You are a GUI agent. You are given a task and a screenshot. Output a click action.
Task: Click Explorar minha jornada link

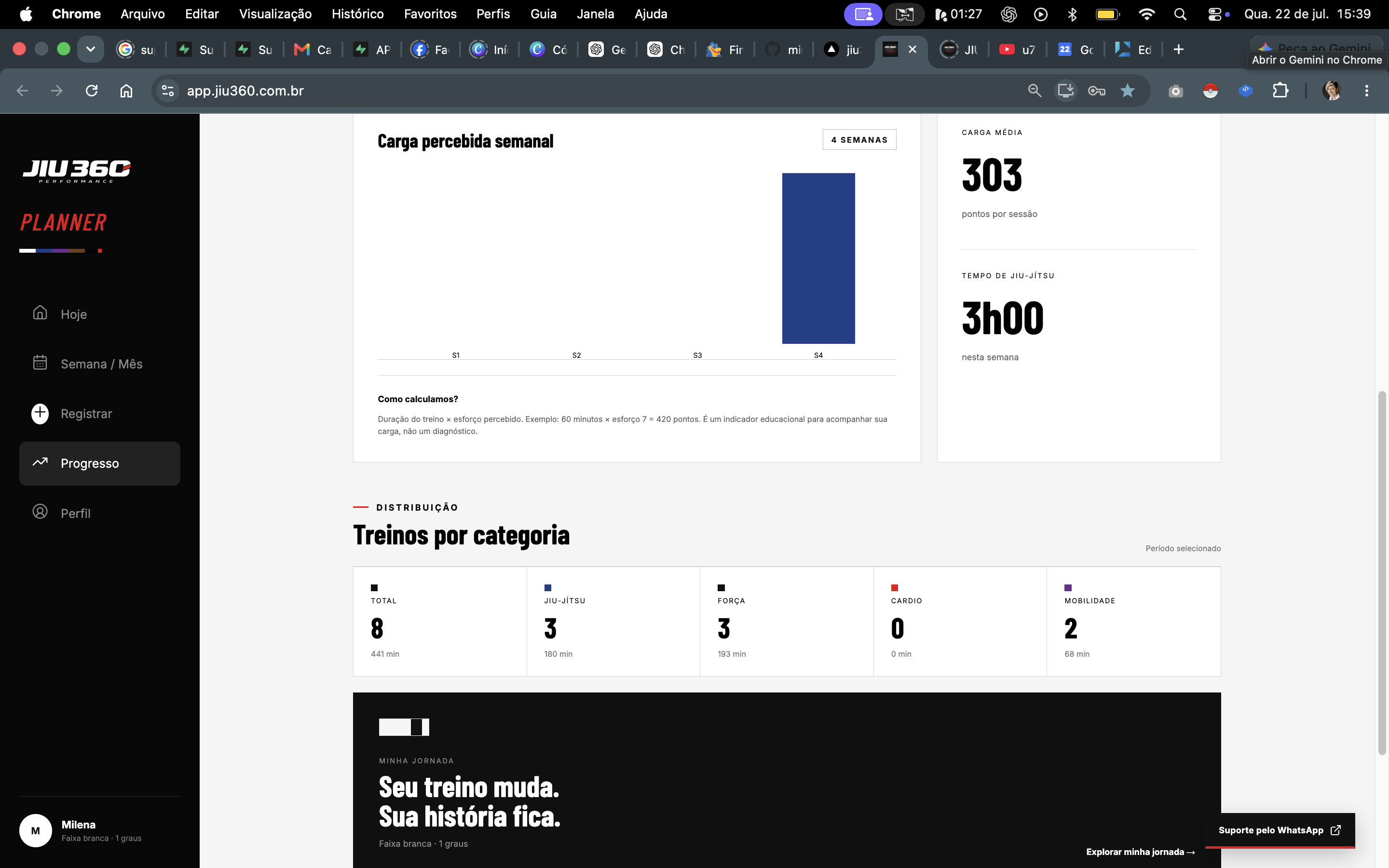pyautogui.click(x=1140, y=852)
